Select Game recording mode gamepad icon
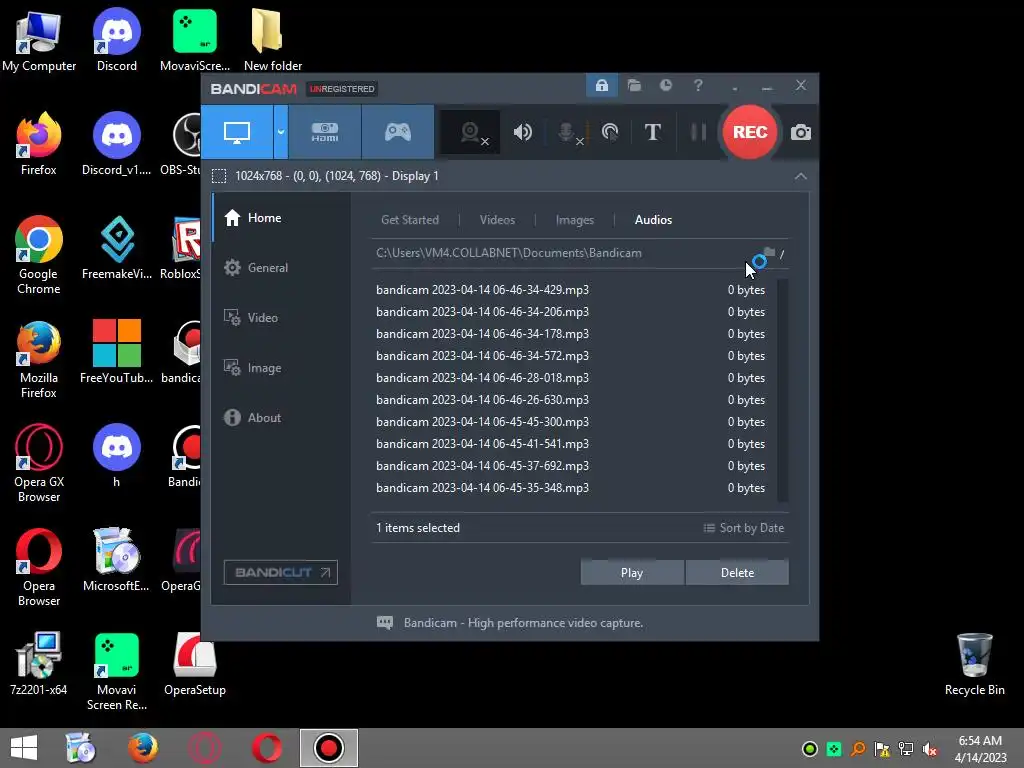This screenshot has width=1024, height=768. click(398, 132)
